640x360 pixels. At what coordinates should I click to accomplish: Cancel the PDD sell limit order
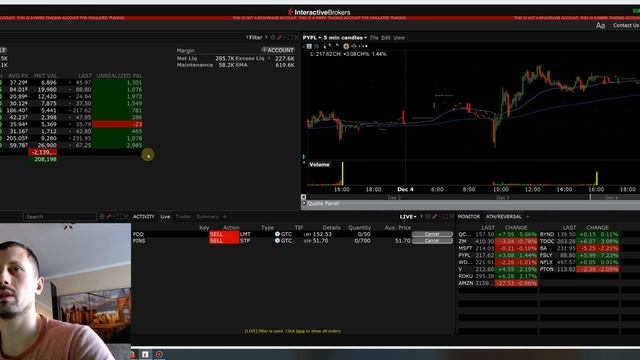[x=432, y=234]
